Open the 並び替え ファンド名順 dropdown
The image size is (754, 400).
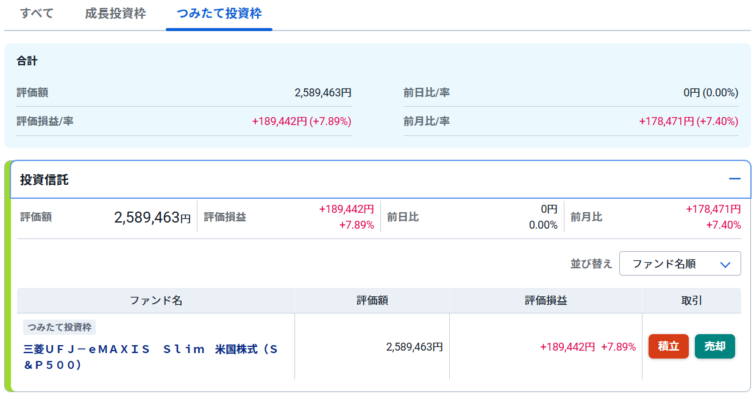coord(680,263)
